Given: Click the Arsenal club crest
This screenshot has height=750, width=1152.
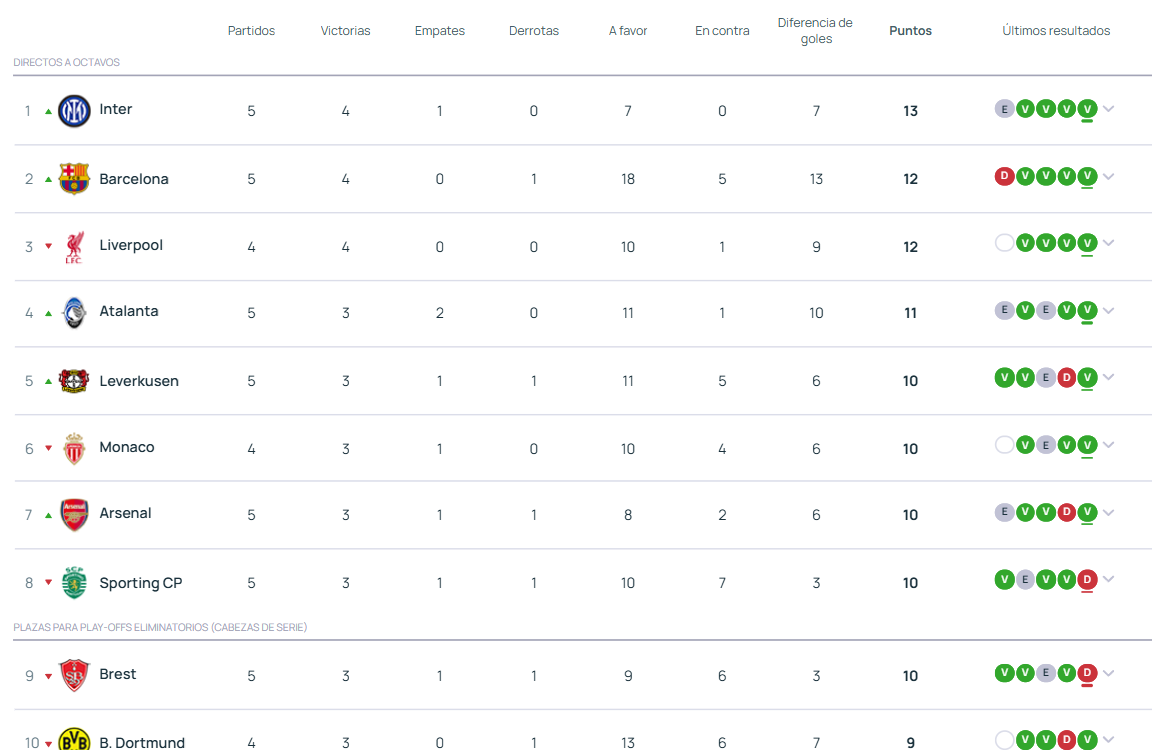Looking at the screenshot, I should pyautogui.click(x=74, y=514).
